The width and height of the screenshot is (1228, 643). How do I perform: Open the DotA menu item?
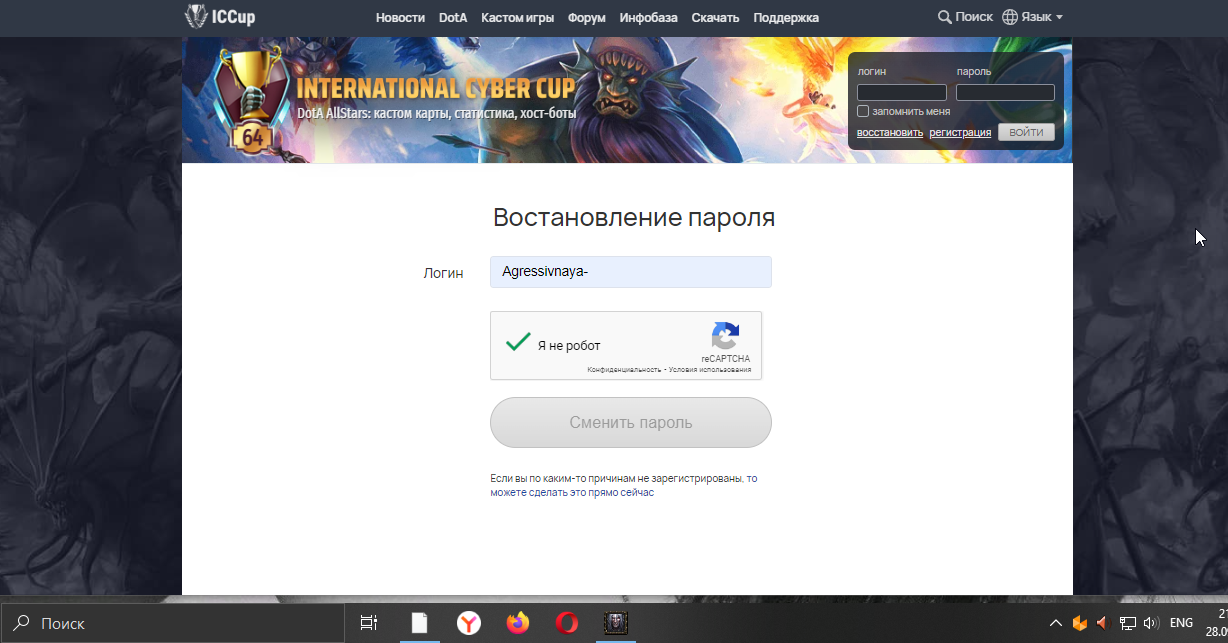[453, 18]
